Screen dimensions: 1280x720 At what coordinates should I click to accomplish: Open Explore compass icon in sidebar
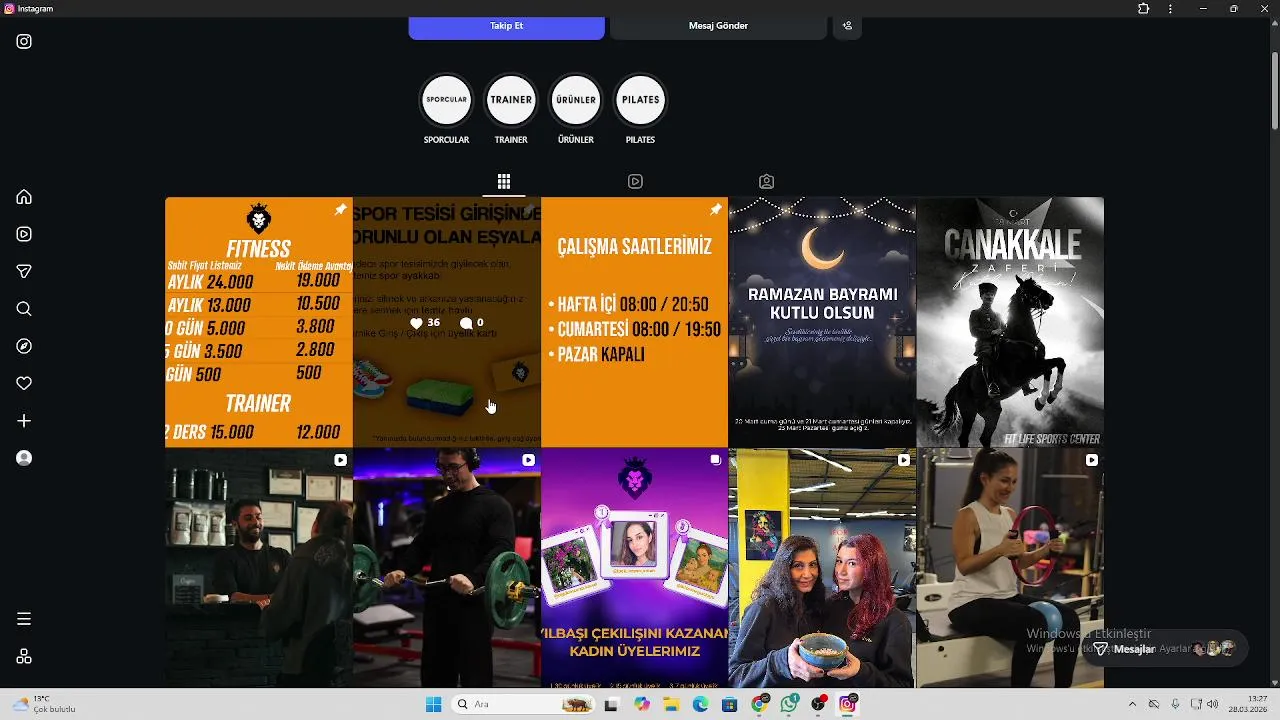click(24, 346)
